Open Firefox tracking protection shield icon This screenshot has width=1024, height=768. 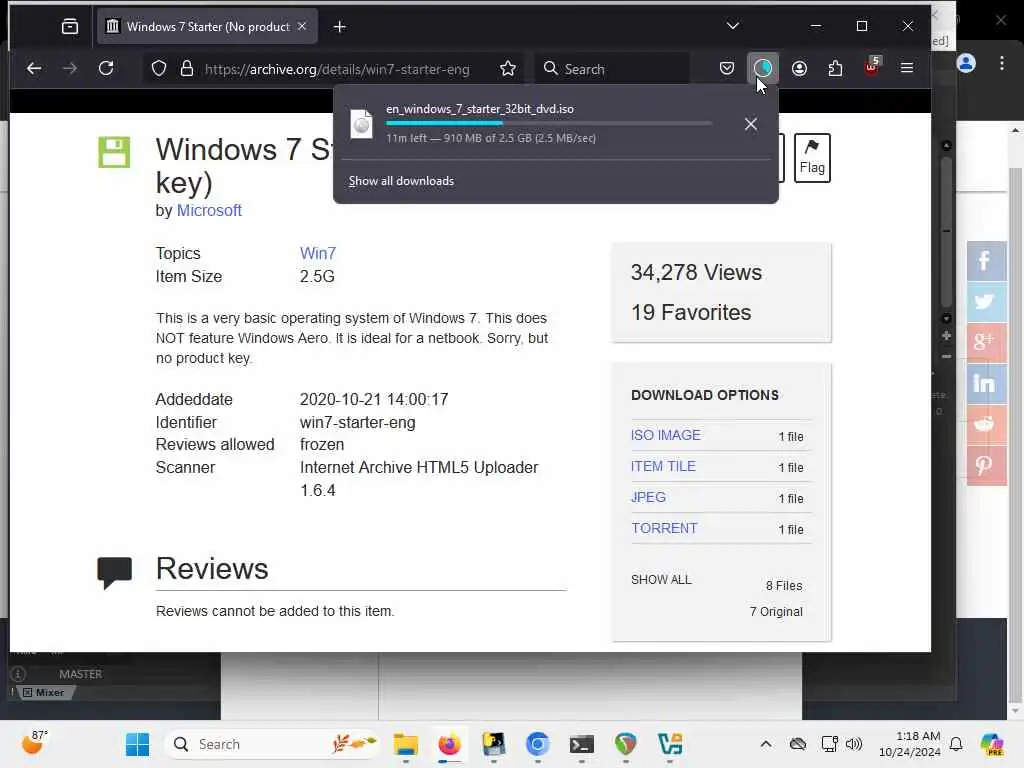click(x=159, y=69)
